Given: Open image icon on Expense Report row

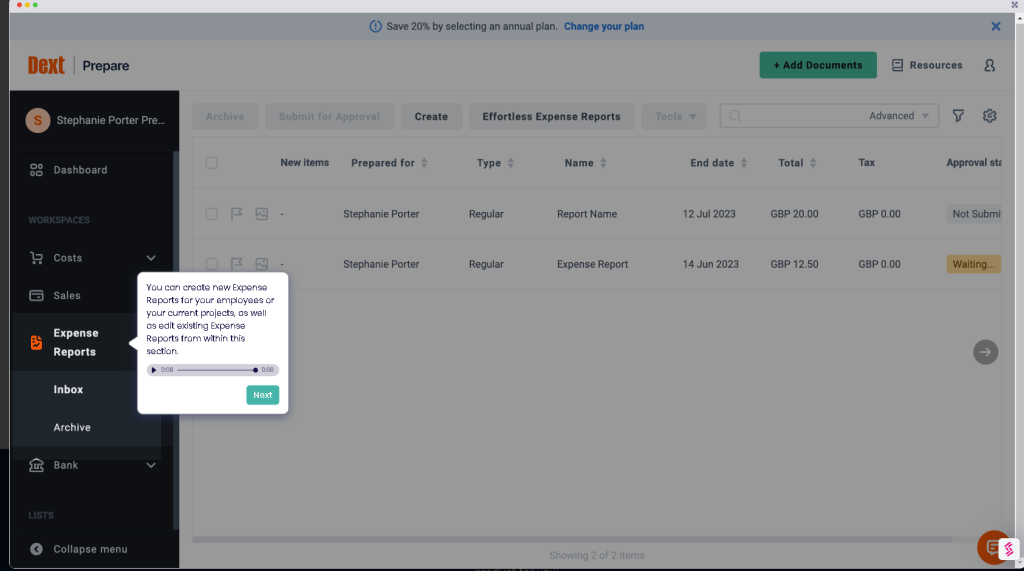Looking at the screenshot, I should tap(261, 264).
